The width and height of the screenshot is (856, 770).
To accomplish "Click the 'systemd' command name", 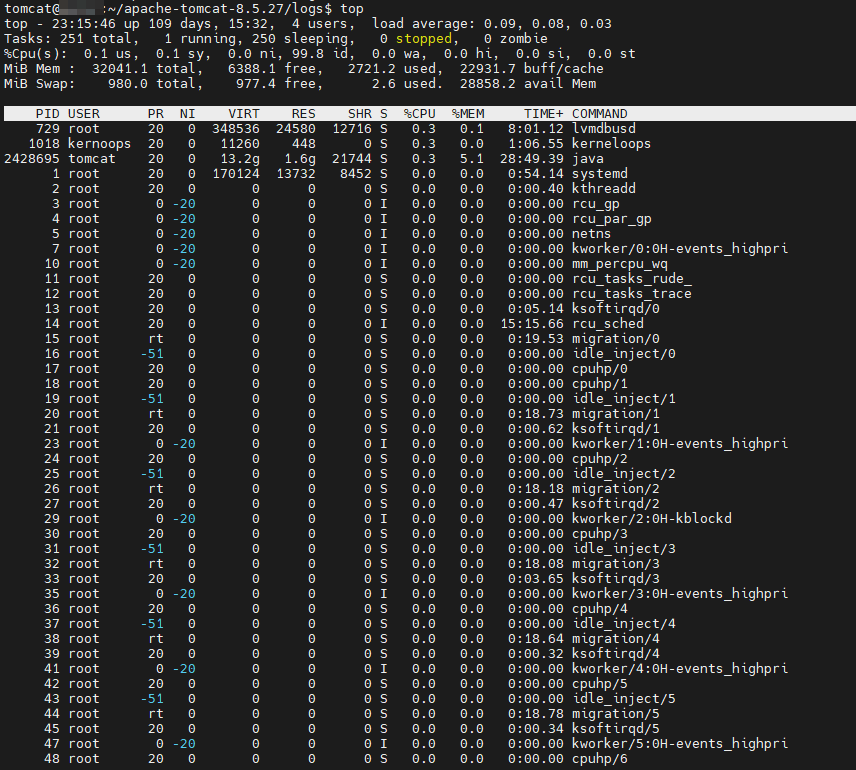I will (599, 174).
